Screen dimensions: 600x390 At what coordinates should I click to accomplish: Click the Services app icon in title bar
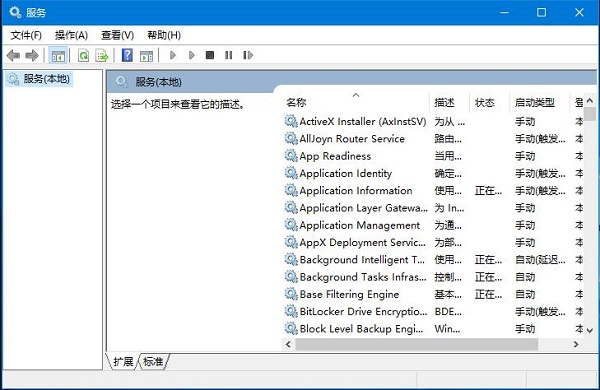click(15, 12)
